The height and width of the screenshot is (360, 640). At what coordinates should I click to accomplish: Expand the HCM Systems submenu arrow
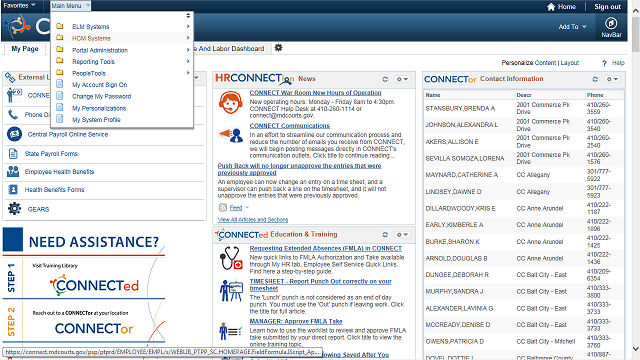[x=188, y=38]
